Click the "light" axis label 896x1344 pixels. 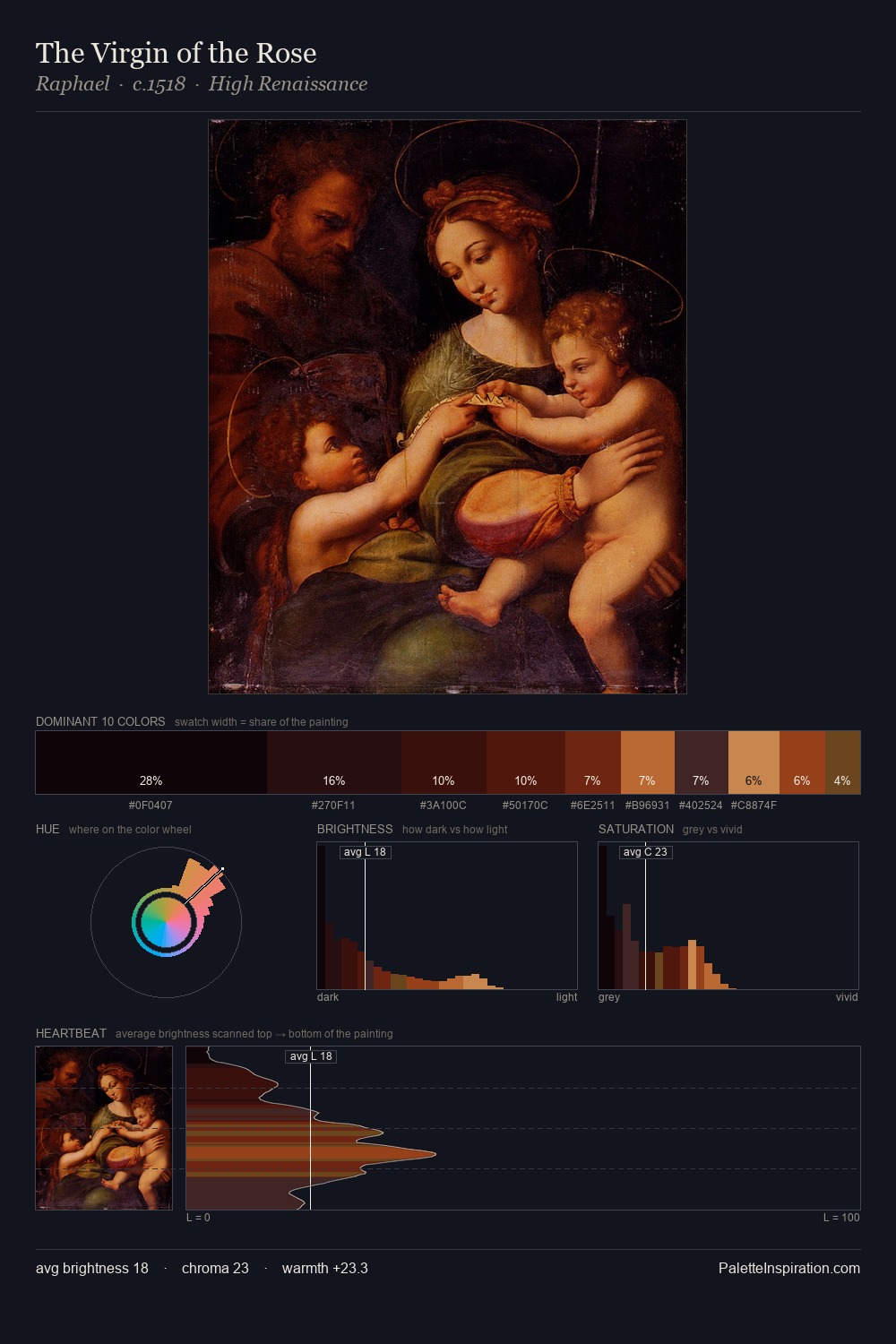point(566,997)
